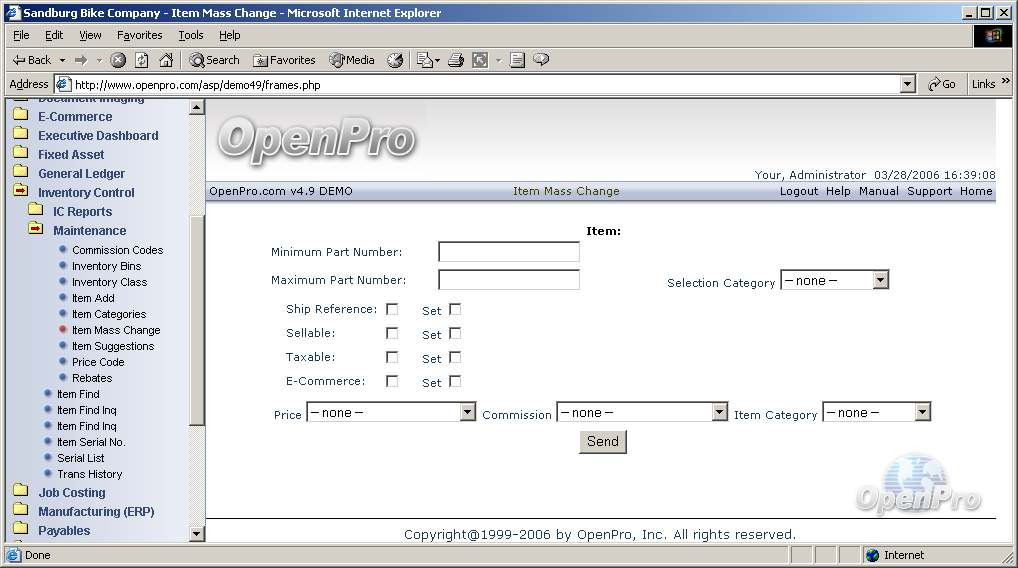This screenshot has height=568, width=1018.
Task: Open the Favorites menu
Action: [x=139, y=35]
